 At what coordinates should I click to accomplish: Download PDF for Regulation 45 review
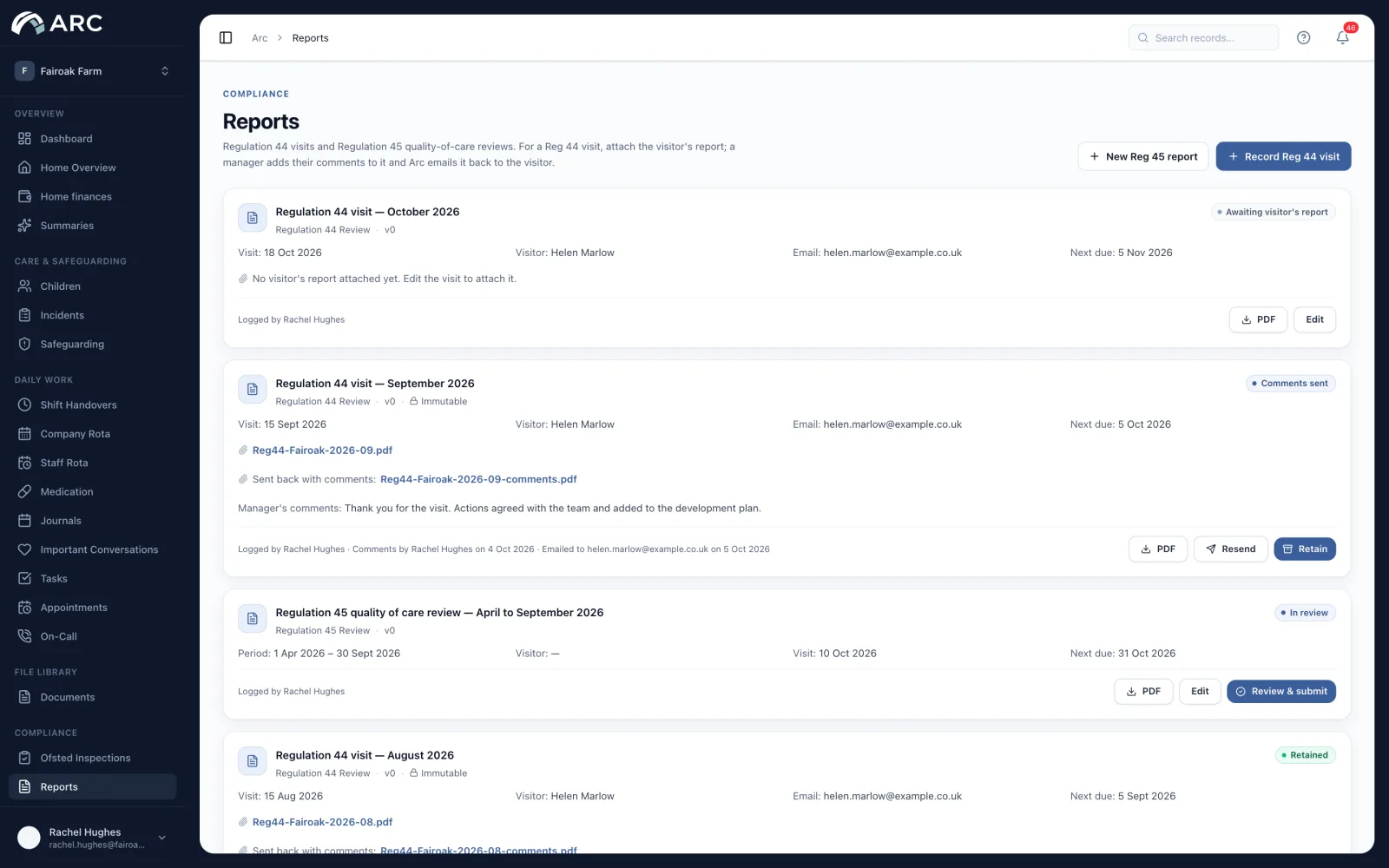point(1143,692)
